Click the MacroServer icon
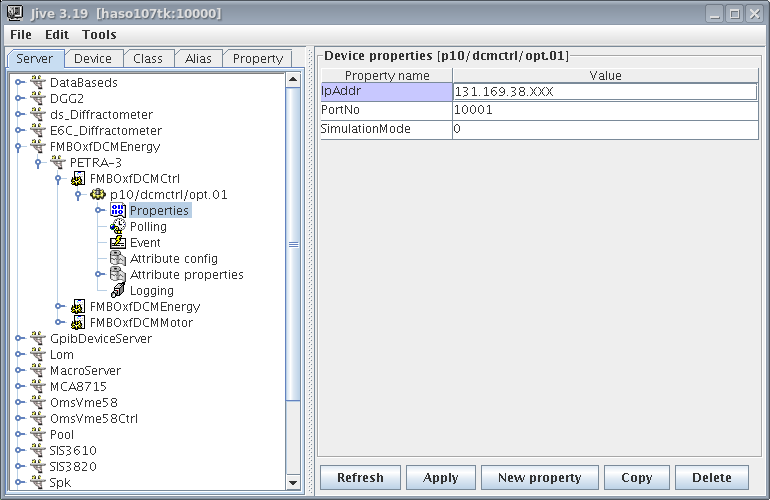The height and width of the screenshot is (500, 770). pos(38,370)
